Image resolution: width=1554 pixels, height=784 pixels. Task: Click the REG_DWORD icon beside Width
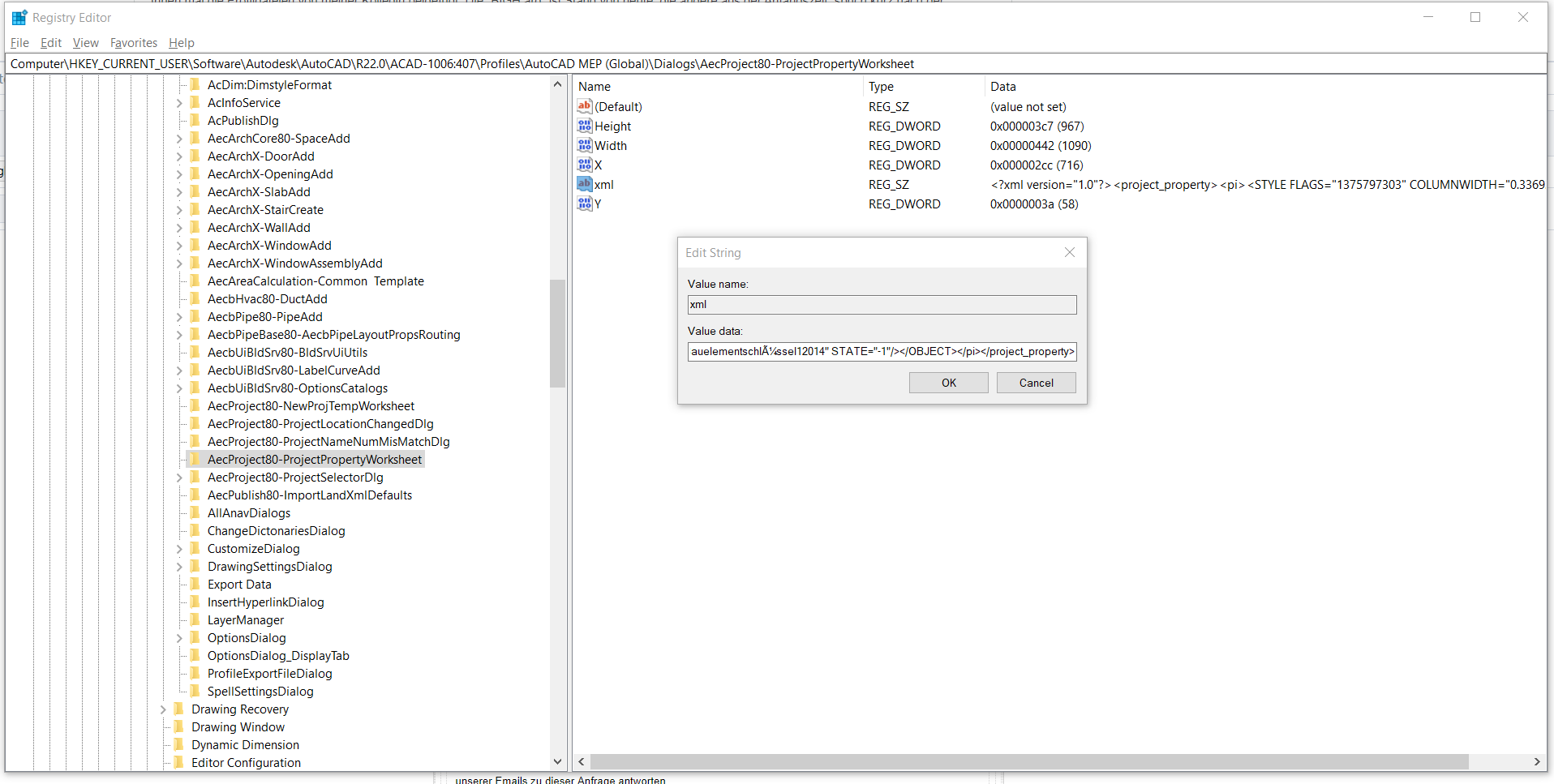tap(584, 145)
